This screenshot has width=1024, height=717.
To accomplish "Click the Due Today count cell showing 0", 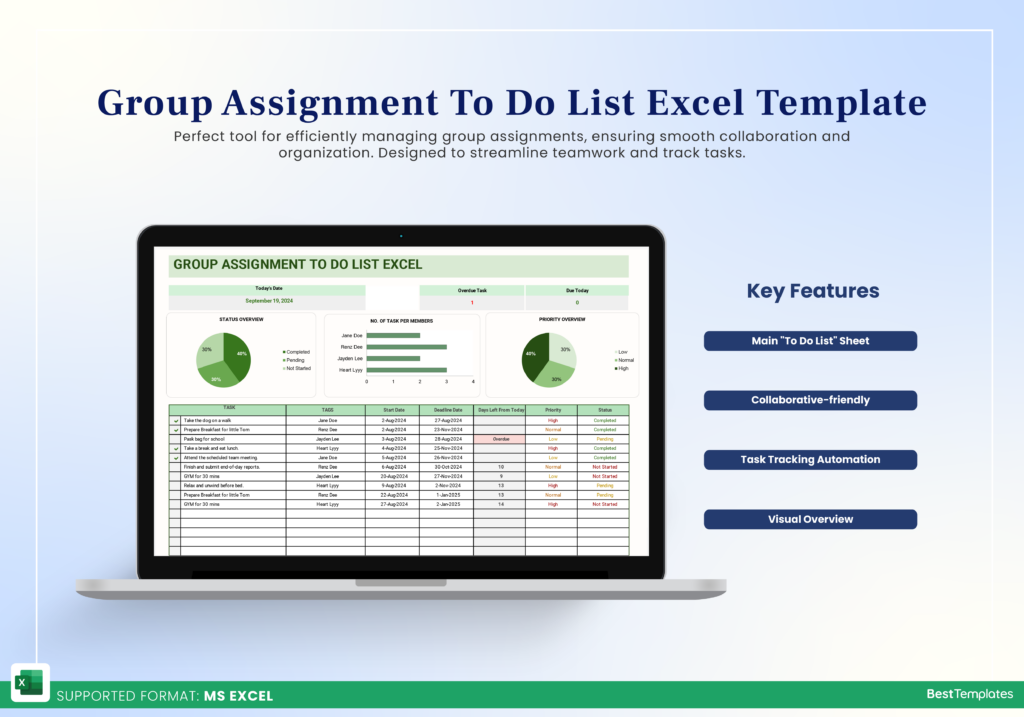I will point(577,303).
